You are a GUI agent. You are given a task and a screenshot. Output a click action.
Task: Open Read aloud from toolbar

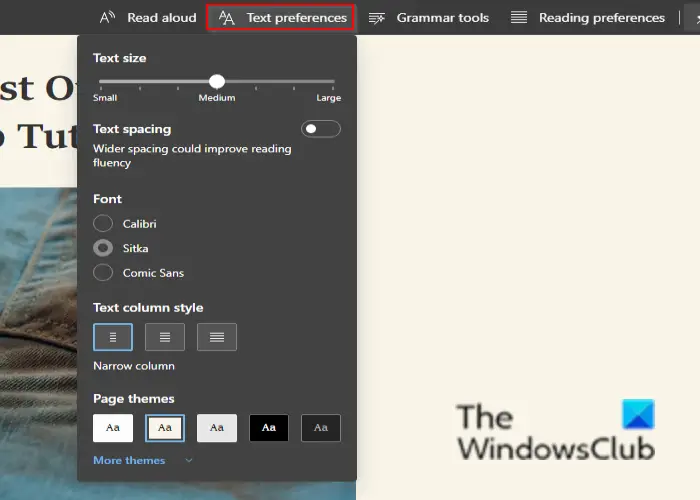tap(148, 17)
